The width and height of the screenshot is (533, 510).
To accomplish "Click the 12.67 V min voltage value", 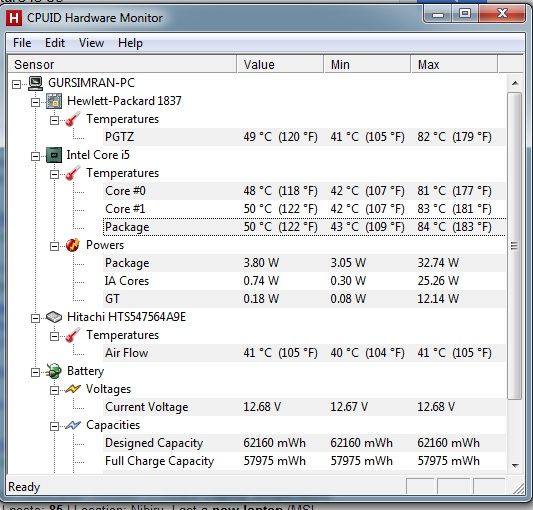I will coord(349,407).
